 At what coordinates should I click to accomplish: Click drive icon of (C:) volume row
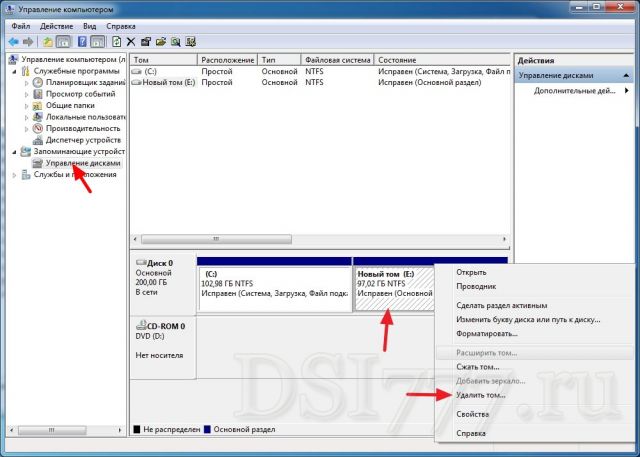coord(136,71)
